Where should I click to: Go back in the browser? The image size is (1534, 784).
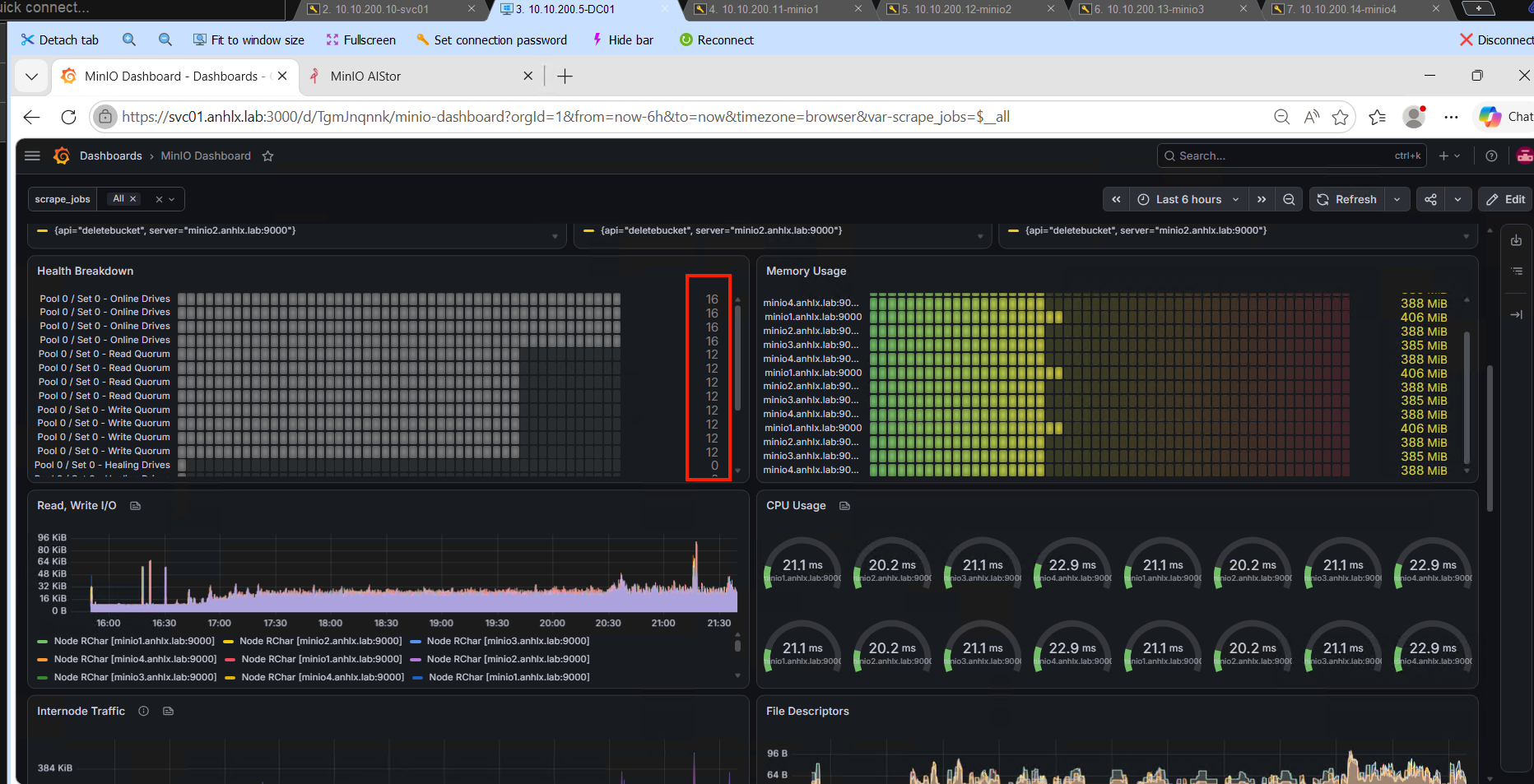[x=31, y=117]
